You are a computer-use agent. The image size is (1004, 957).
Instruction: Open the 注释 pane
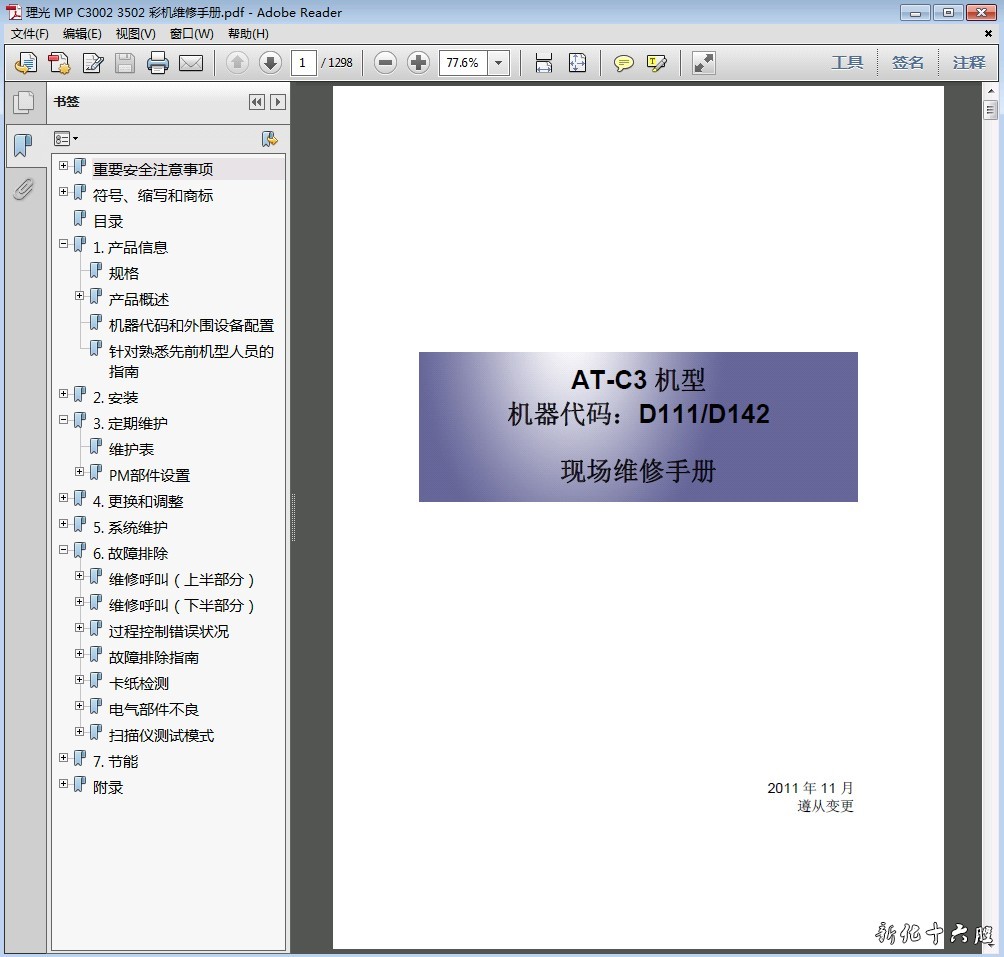(x=968, y=62)
